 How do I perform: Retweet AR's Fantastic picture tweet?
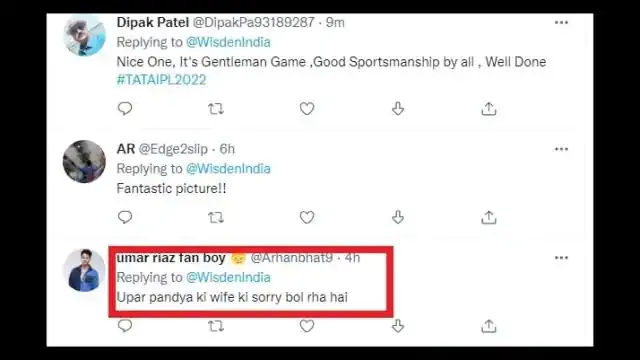pyautogui.click(x=216, y=218)
